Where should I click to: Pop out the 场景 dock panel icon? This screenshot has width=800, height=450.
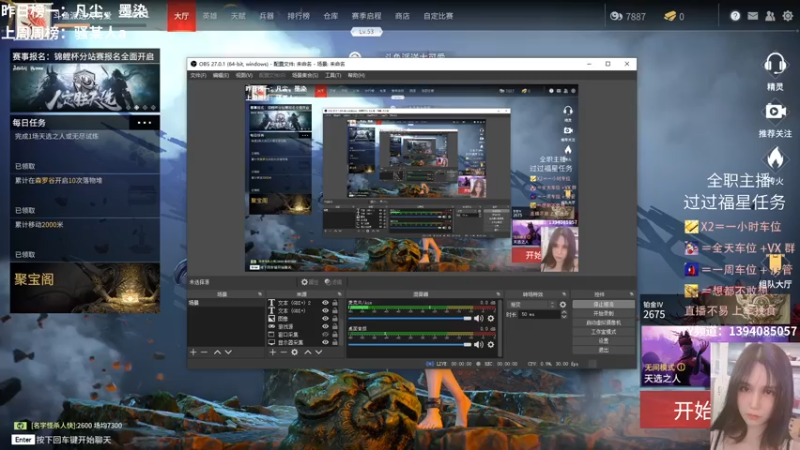(x=260, y=294)
